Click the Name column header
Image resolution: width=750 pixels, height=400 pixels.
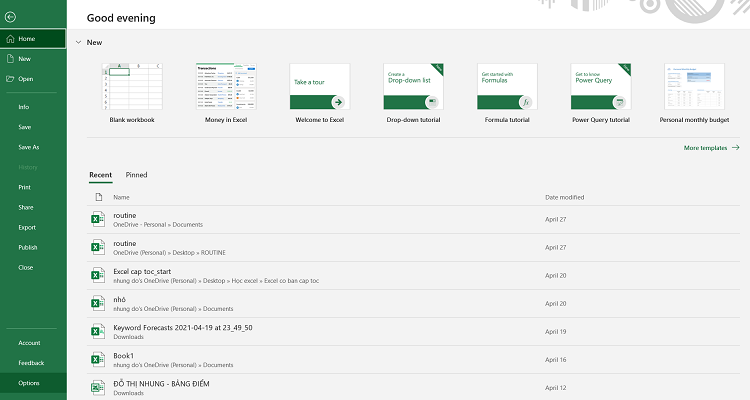(x=121, y=197)
